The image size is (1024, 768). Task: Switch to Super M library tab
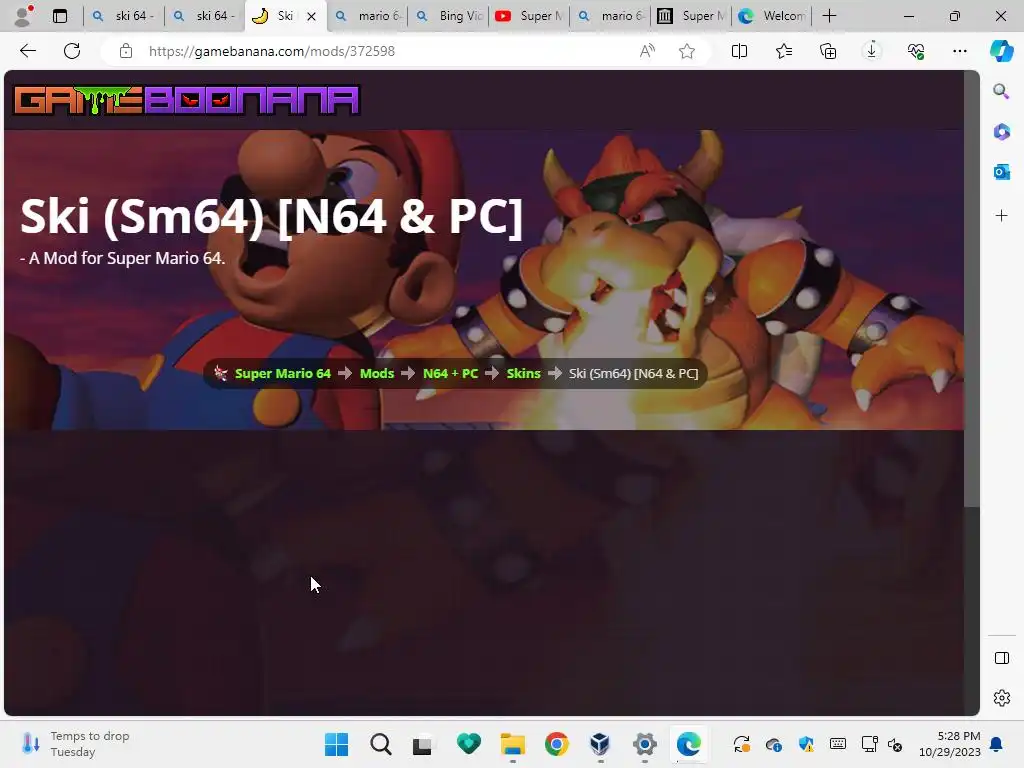click(691, 16)
